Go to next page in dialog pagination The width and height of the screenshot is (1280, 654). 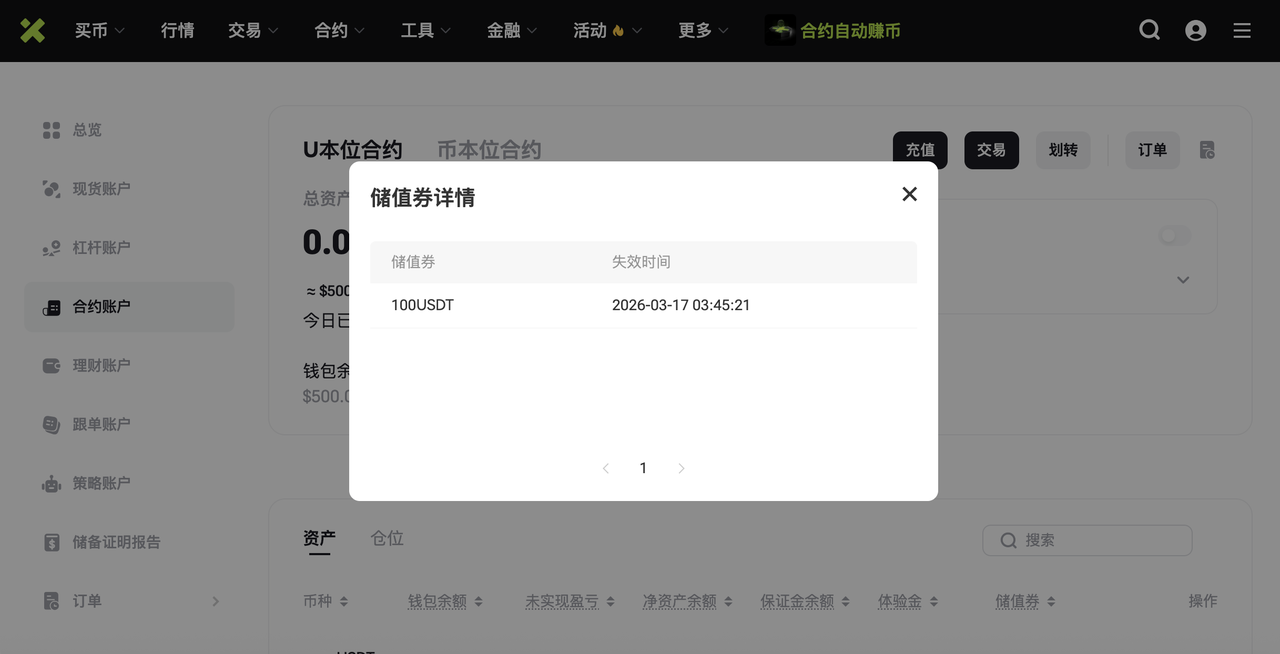(681, 468)
